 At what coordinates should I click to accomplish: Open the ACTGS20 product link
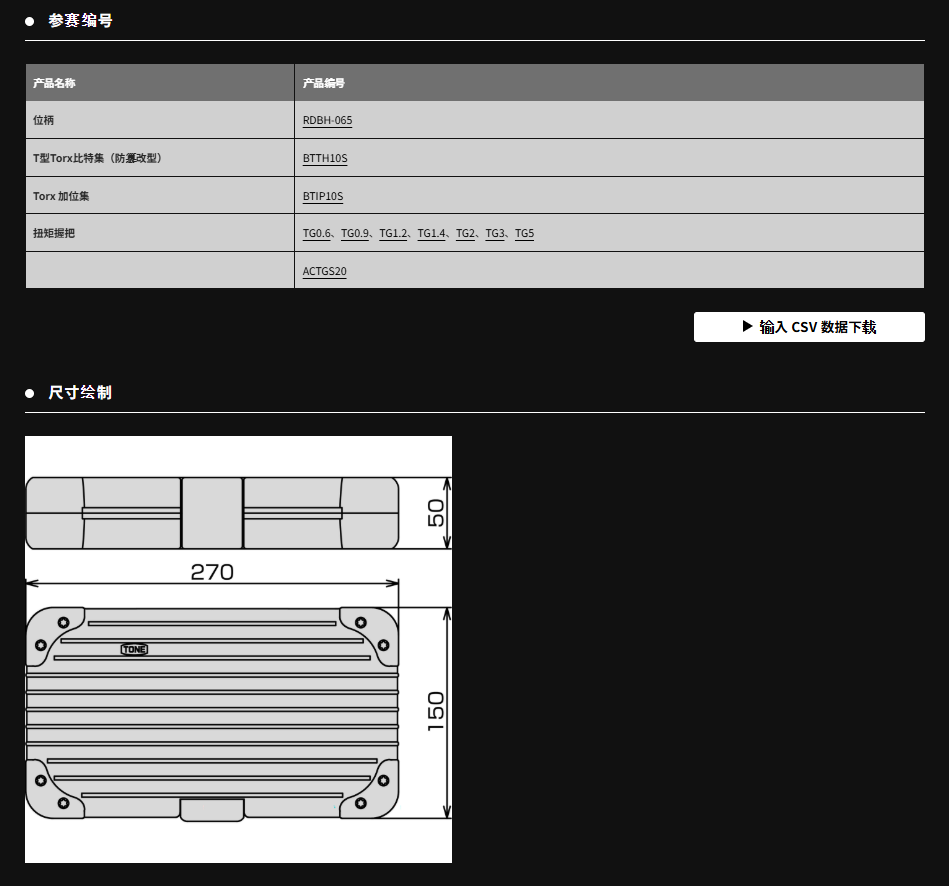[325, 271]
